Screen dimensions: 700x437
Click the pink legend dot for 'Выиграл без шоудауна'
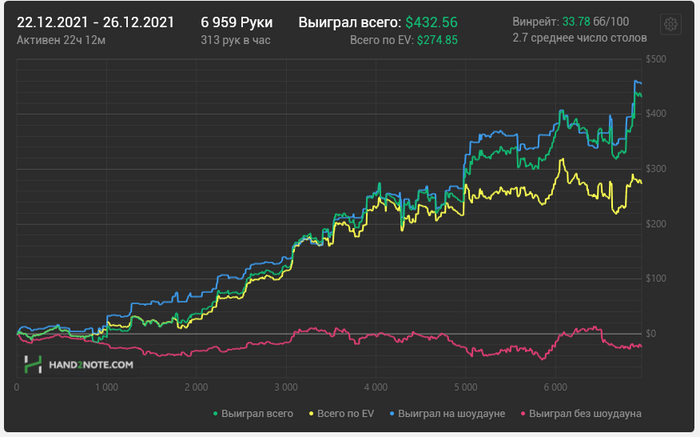click(523, 414)
